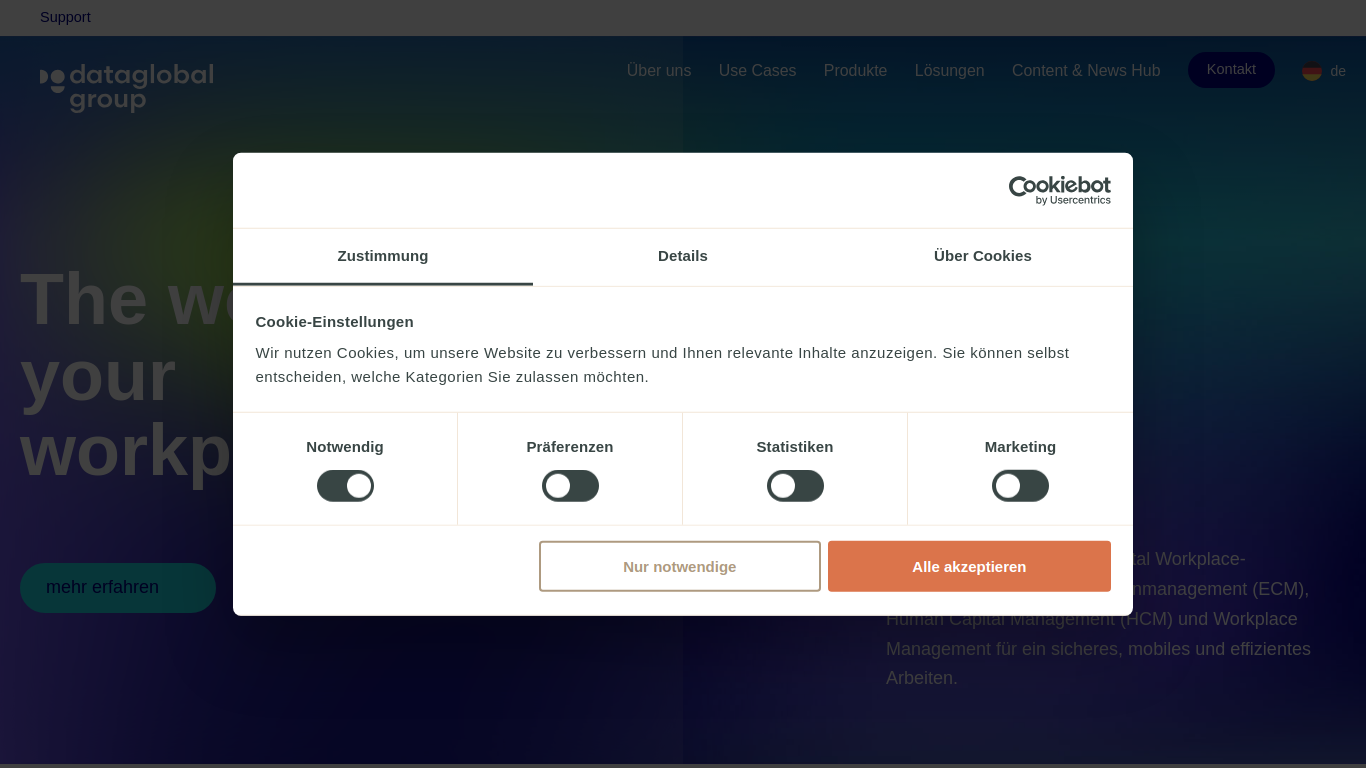Open the Produkte menu
Viewport: 1366px width, 768px height.
coord(855,71)
